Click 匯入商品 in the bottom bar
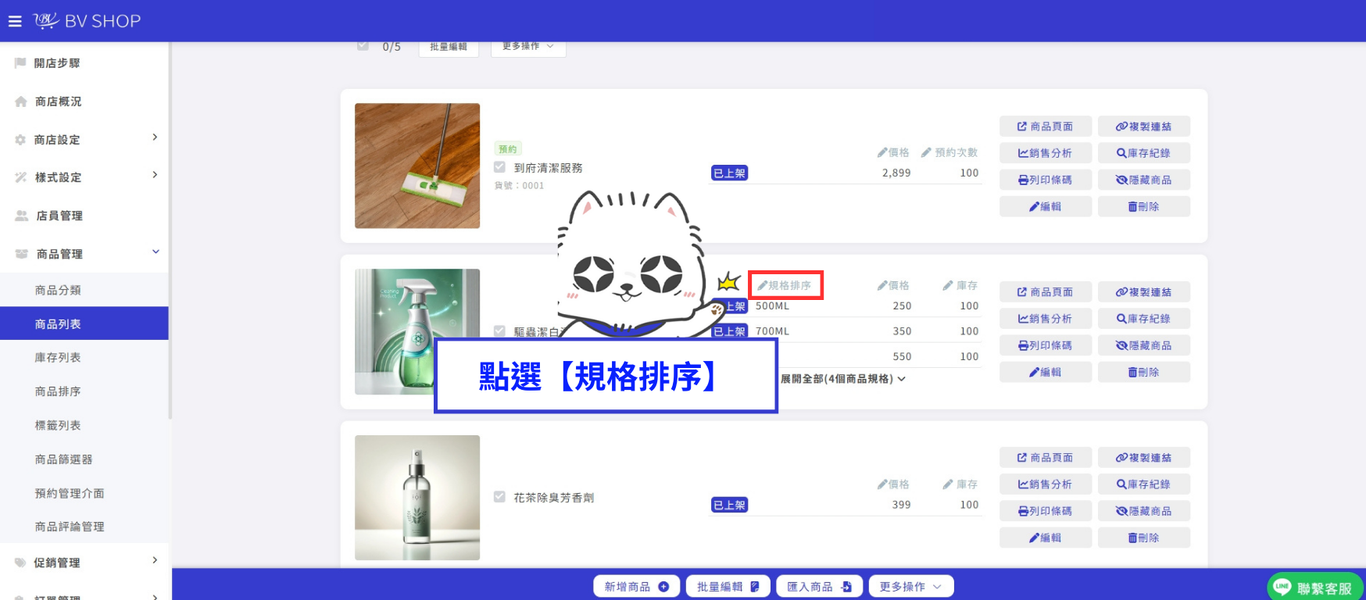Viewport: 1366px width, 600px height. coord(818,587)
